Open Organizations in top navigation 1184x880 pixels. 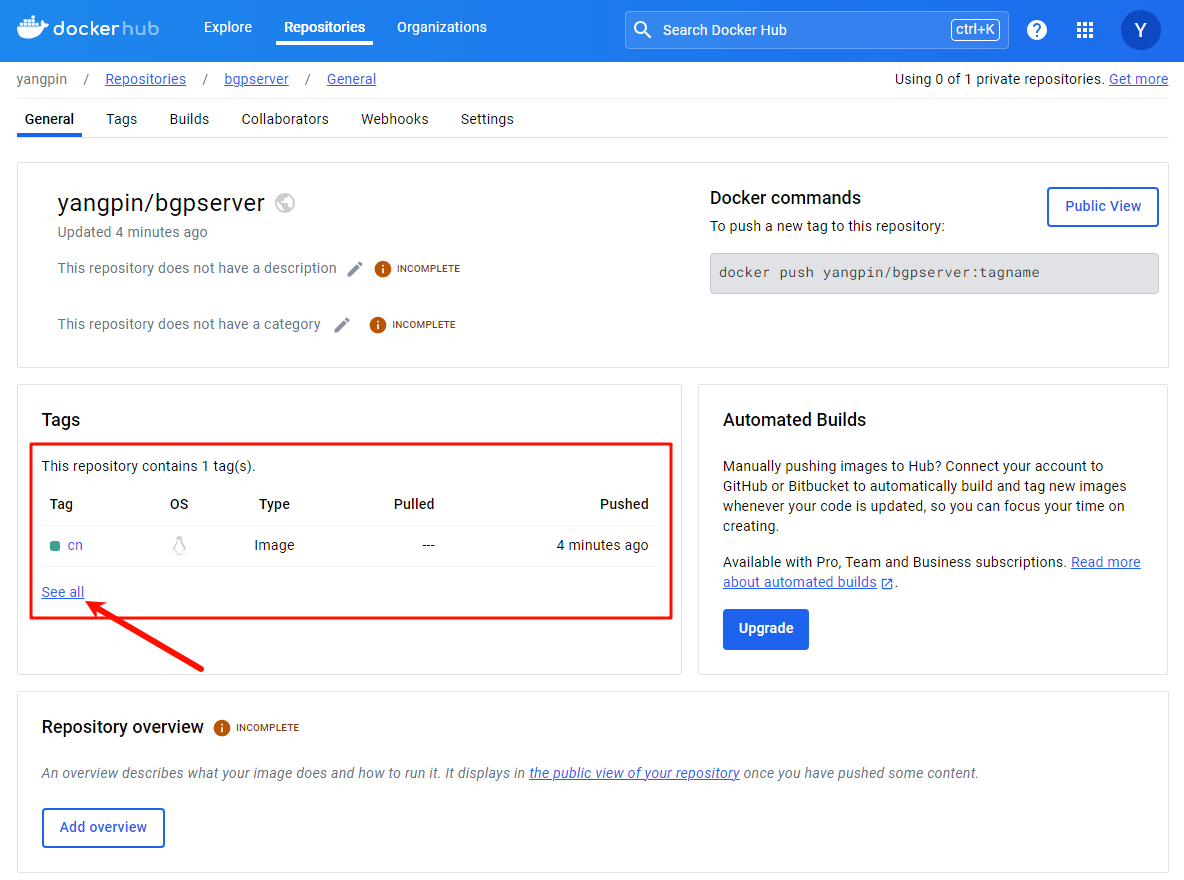[x=442, y=27]
